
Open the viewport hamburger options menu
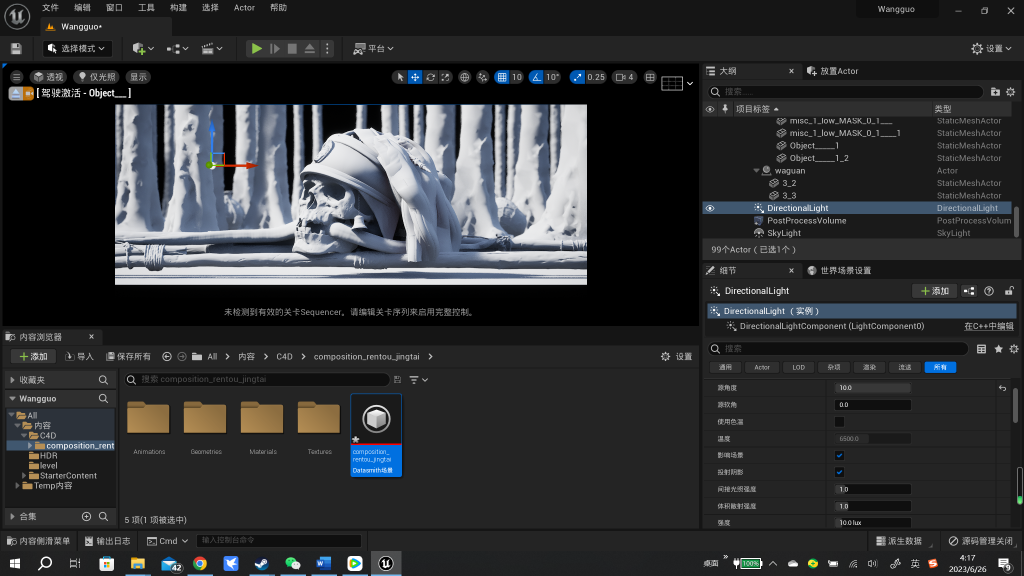[16, 77]
